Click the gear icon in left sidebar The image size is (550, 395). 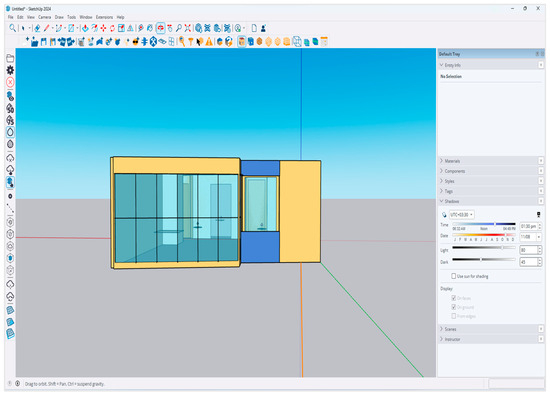coord(10,70)
